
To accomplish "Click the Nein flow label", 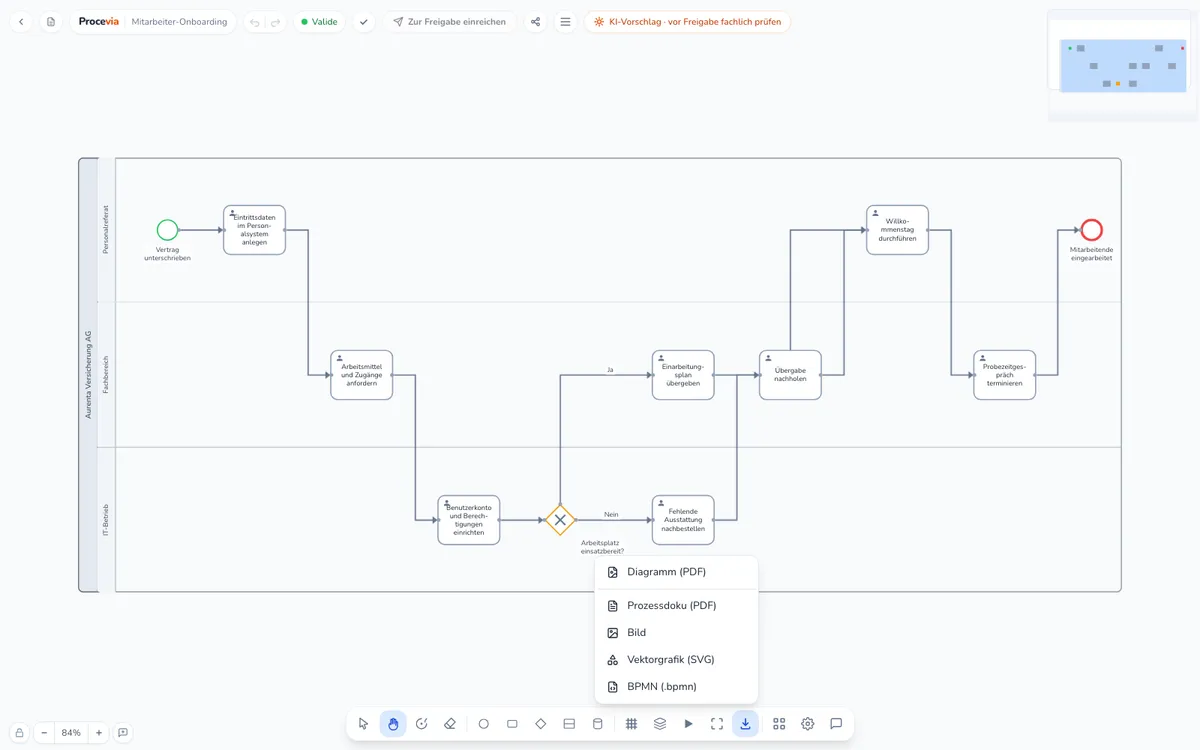I will coord(611,515).
